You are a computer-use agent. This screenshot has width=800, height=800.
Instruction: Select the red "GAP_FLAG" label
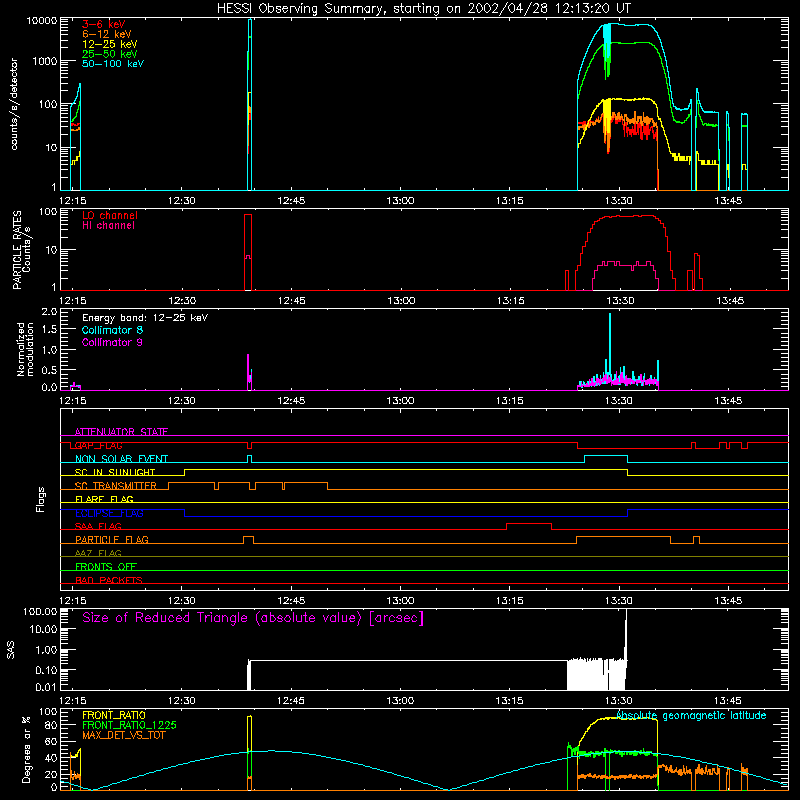tap(98, 445)
